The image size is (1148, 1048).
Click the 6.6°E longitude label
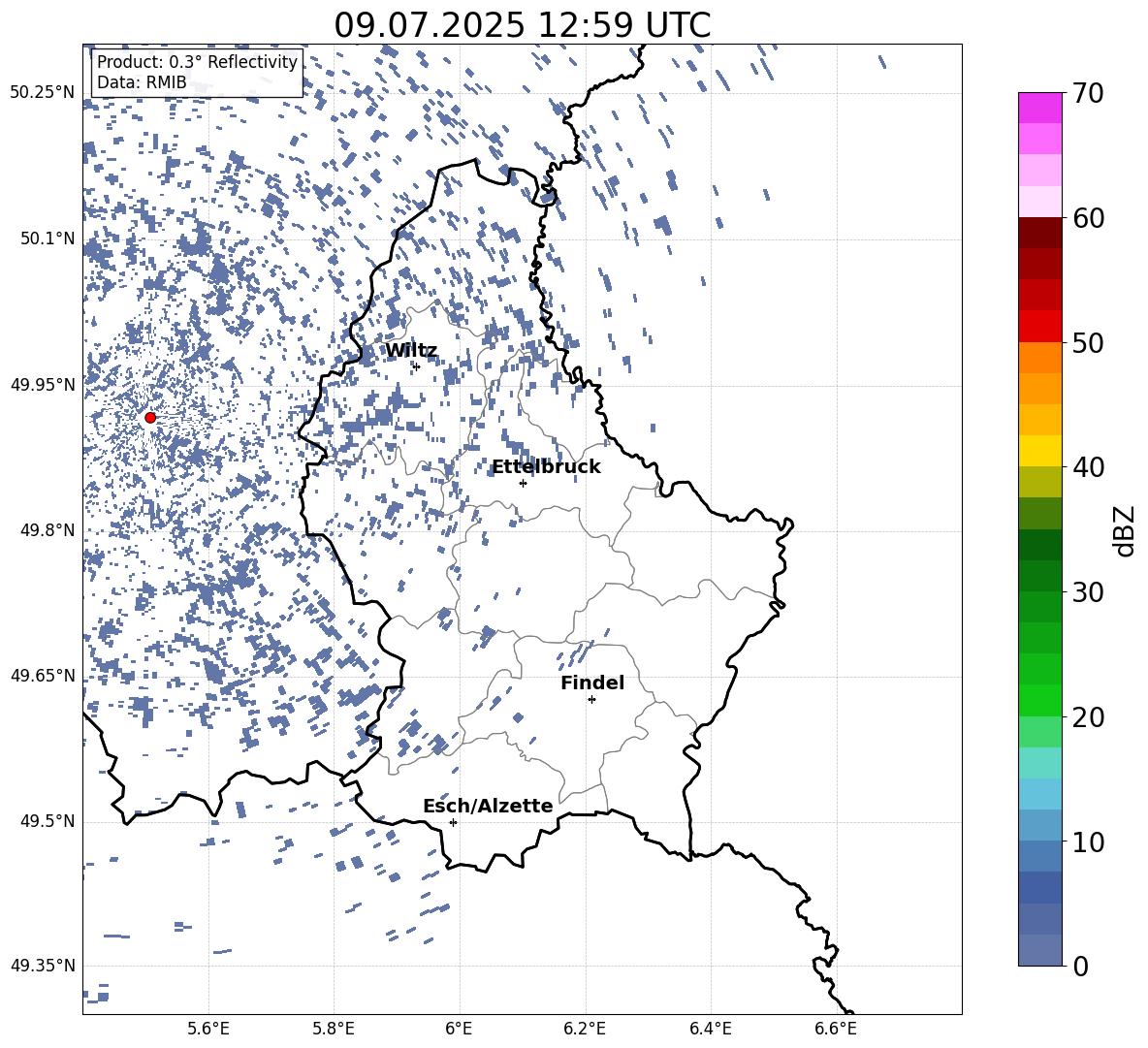pyautogui.click(x=836, y=1029)
